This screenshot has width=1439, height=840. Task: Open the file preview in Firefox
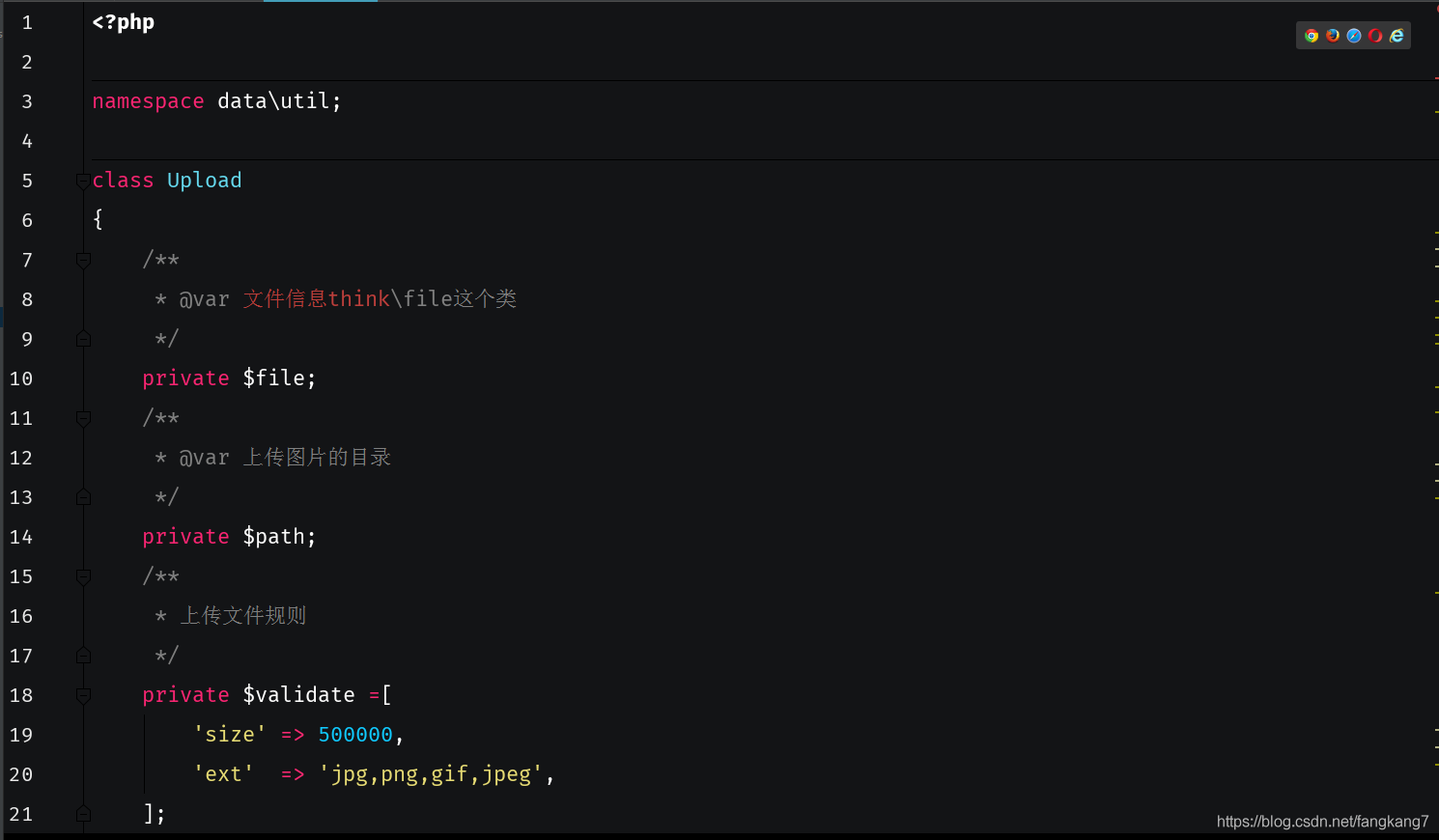coord(1333,36)
